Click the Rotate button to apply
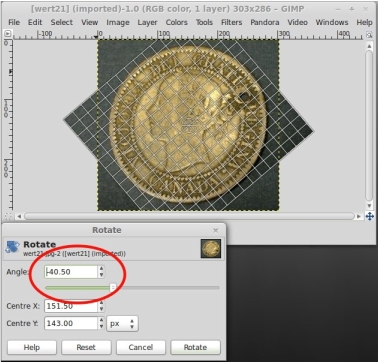Screen dimensions: 378x362 click(x=195, y=347)
